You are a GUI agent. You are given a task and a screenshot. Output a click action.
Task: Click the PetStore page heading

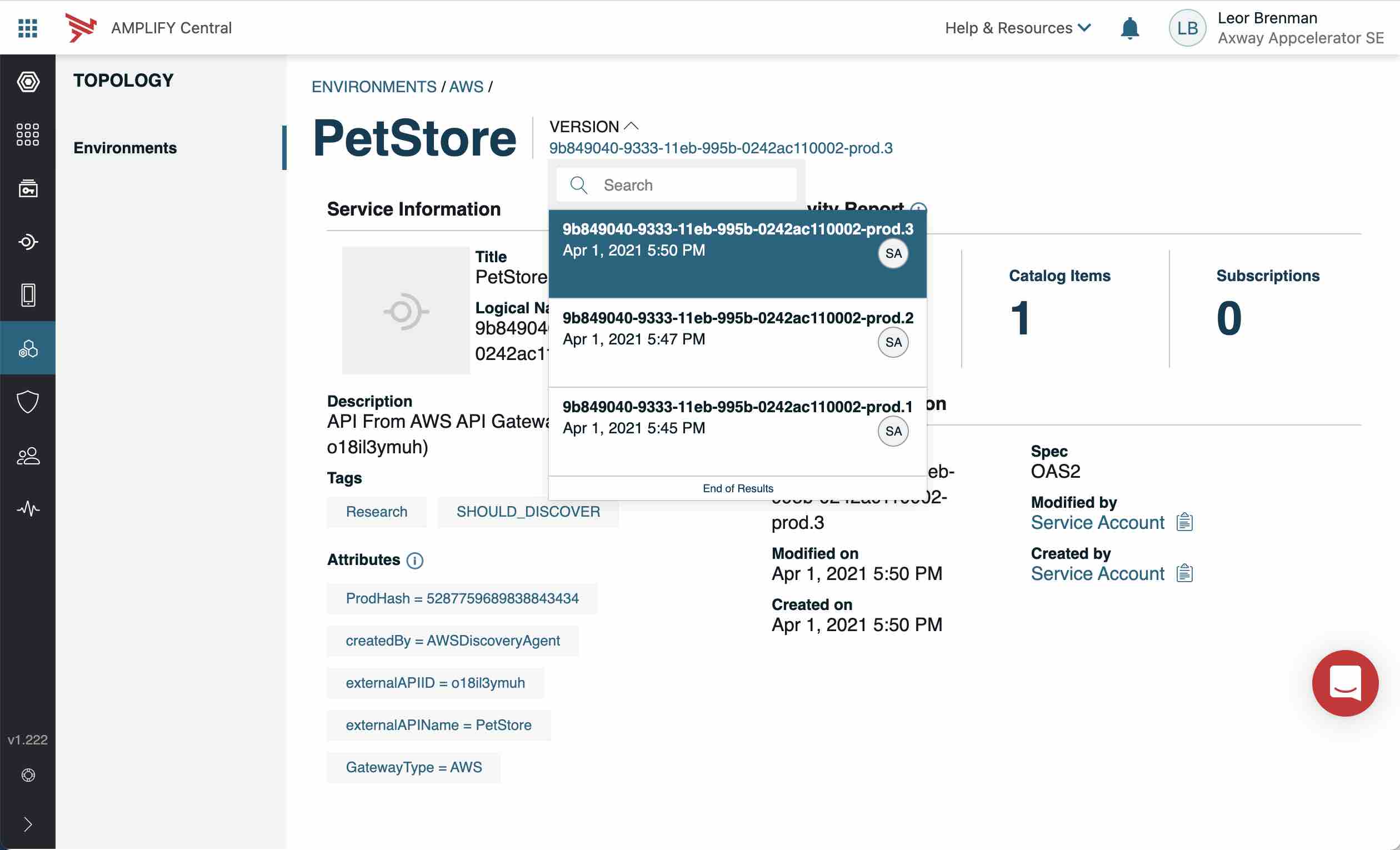coord(414,138)
